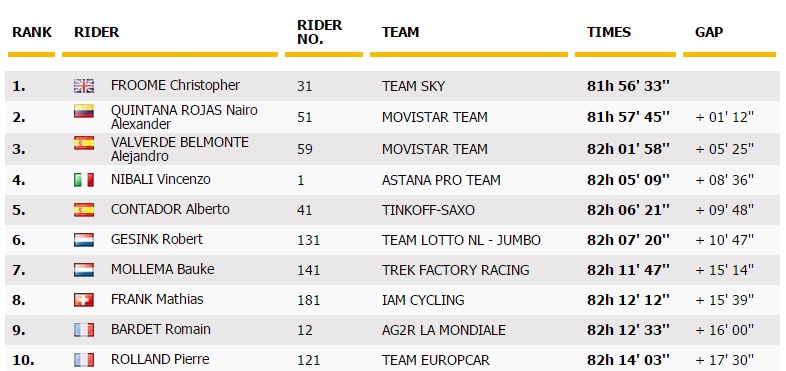Click the Spanish flag next to Valverde

point(84,143)
